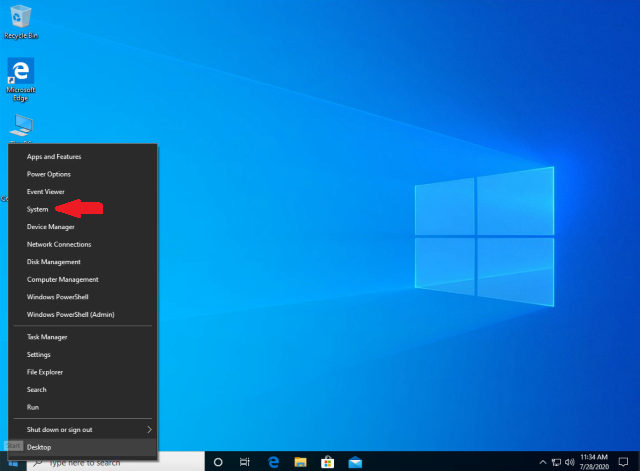Open File Explorer menu entry
This screenshot has width=640, height=471.
click(x=82, y=372)
